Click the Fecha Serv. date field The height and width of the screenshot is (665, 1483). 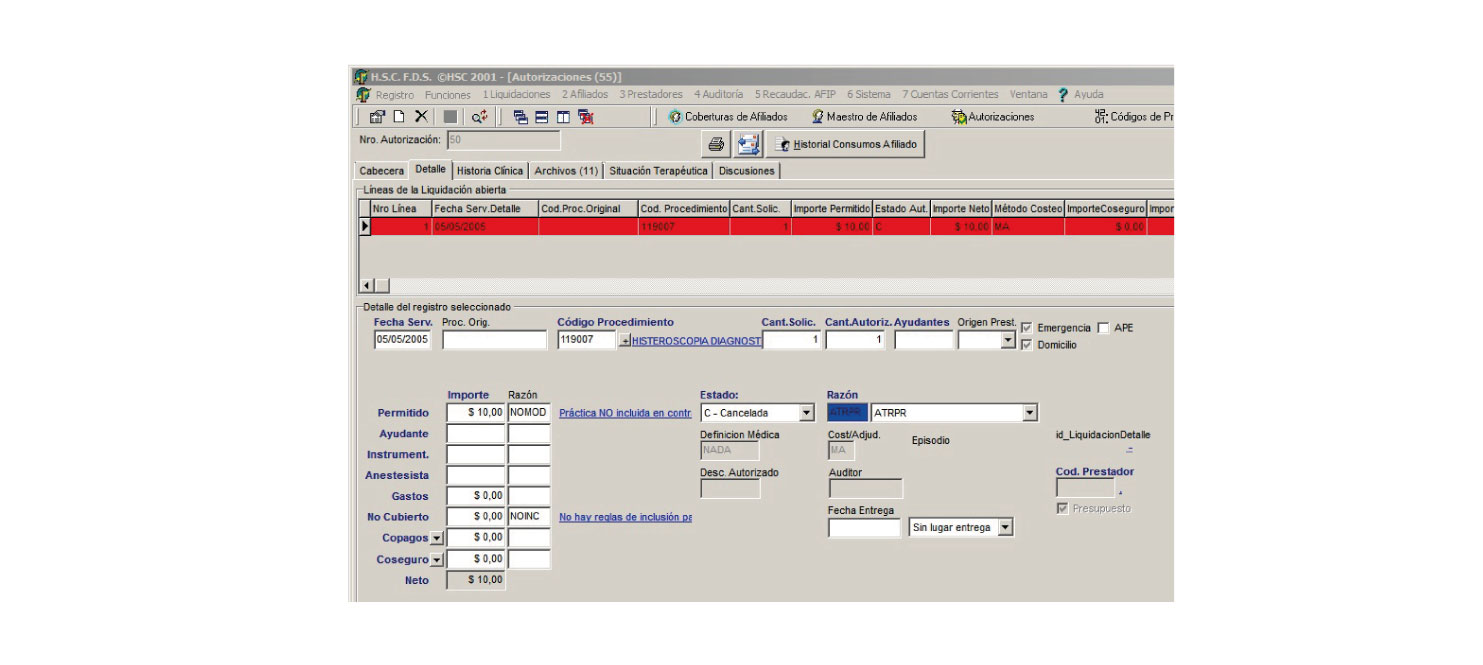[402, 340]
